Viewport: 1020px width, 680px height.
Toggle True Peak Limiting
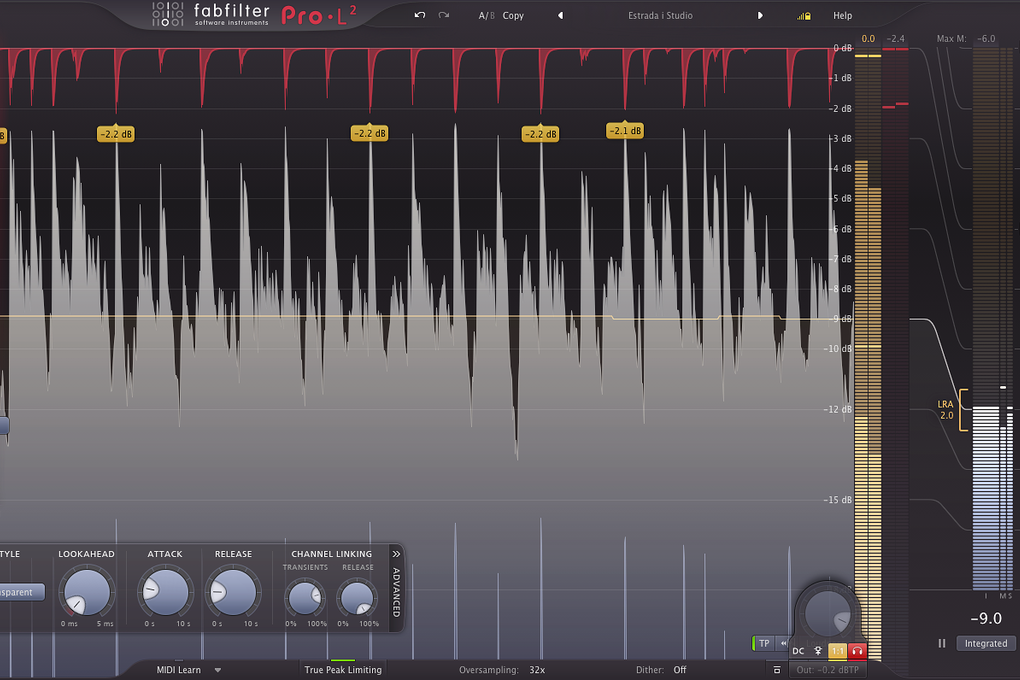click(x=343, y=670)
